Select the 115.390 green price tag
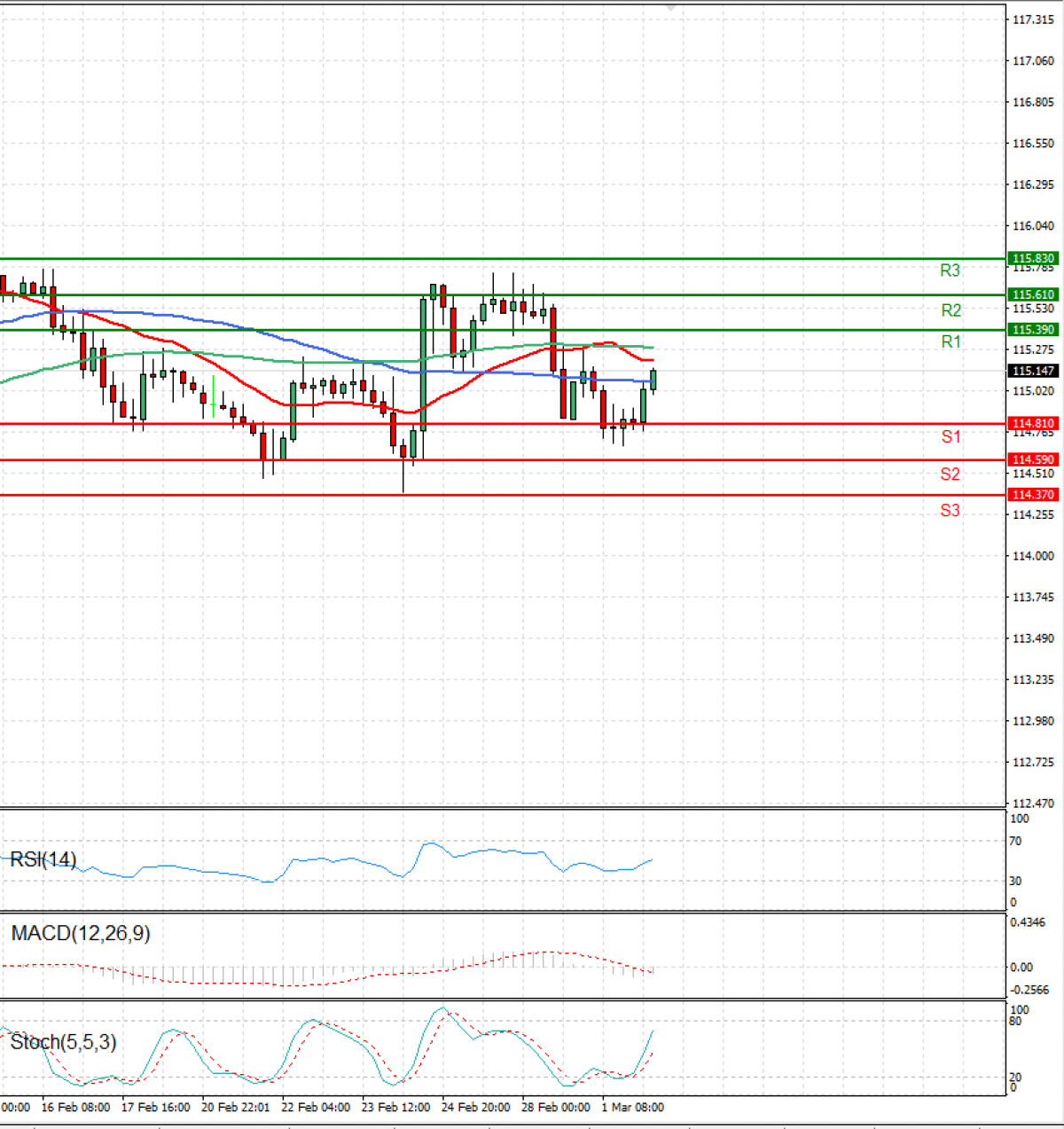The width and height of the screenshot is (1064, 1129). pyautogui.click(x=1033, y=330)
